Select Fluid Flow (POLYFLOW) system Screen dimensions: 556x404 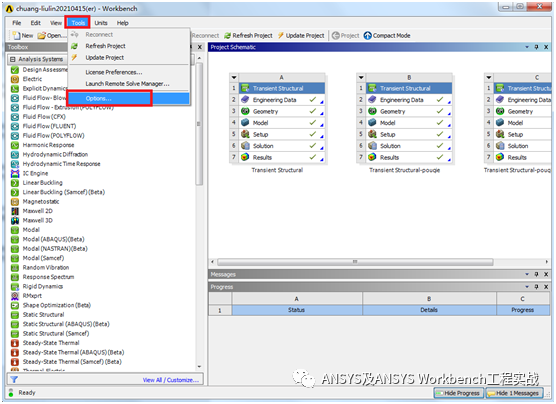[54, 135]
